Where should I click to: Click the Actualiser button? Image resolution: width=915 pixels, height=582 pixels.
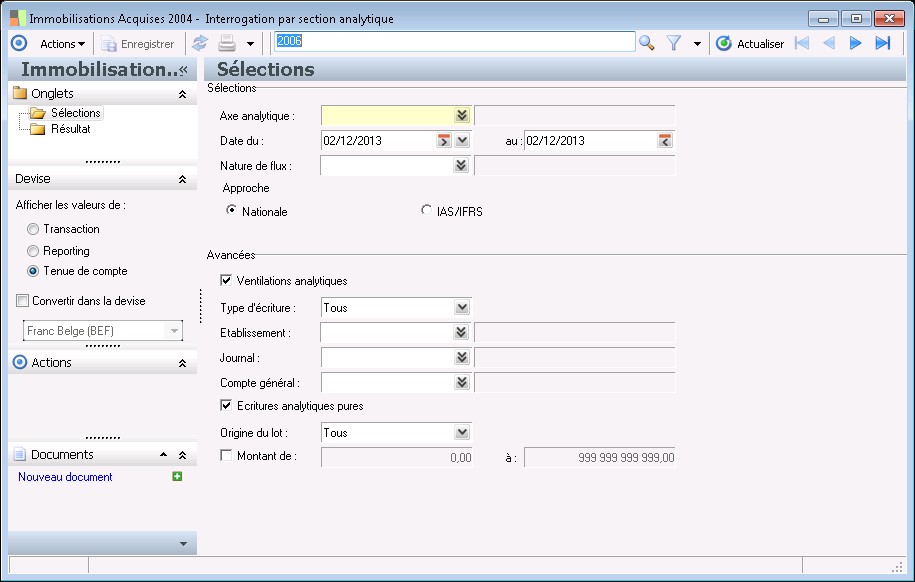click(751, 44)
